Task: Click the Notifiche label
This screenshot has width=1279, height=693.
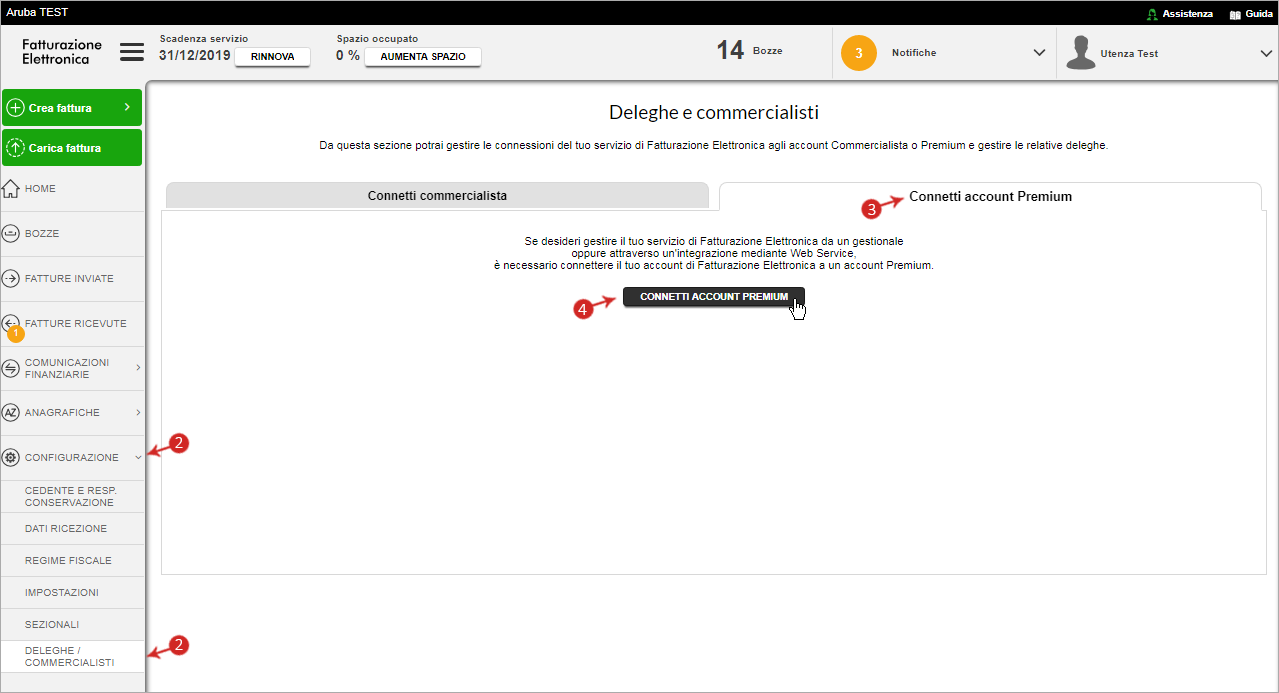Action: [914, 53]
